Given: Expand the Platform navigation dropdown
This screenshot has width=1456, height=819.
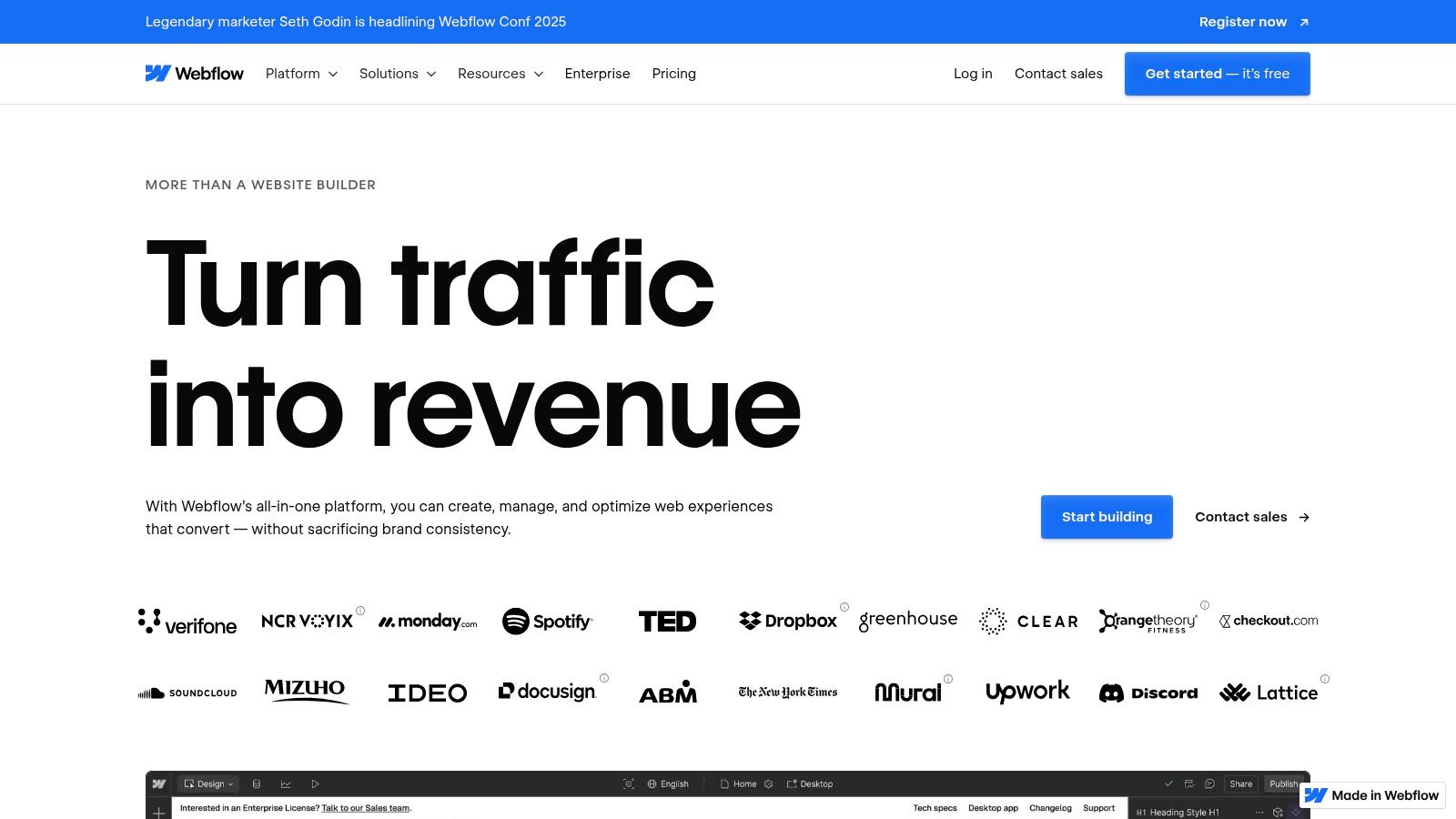Looking at the screenshot, I should 300,74.
